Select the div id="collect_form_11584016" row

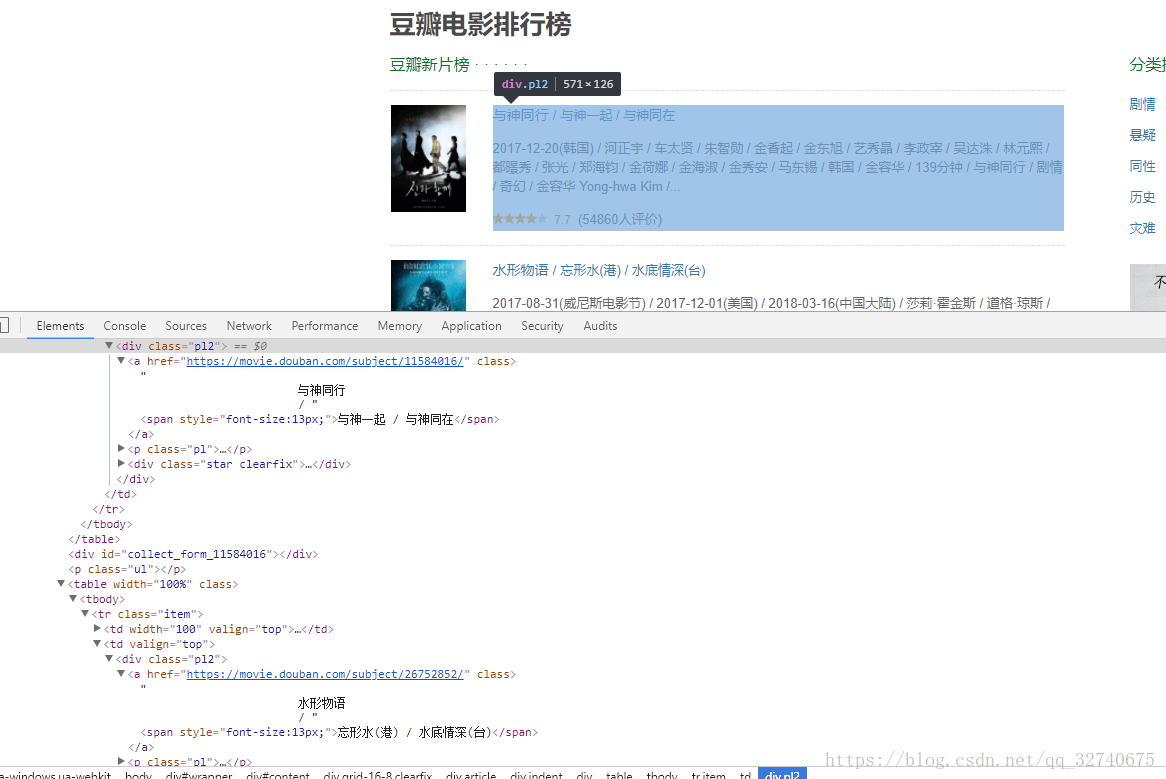(193, 555)
